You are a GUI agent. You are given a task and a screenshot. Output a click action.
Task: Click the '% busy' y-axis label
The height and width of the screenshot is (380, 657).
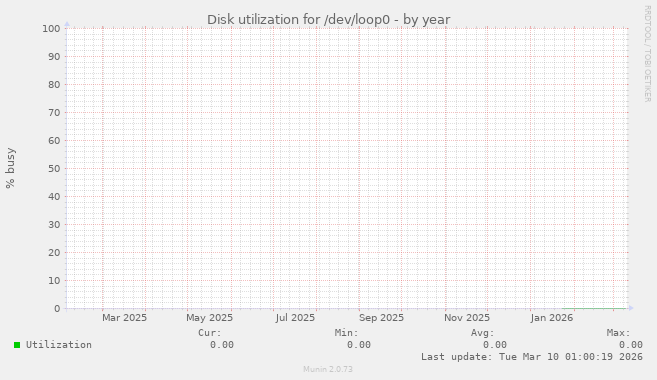tap(10, 168)
